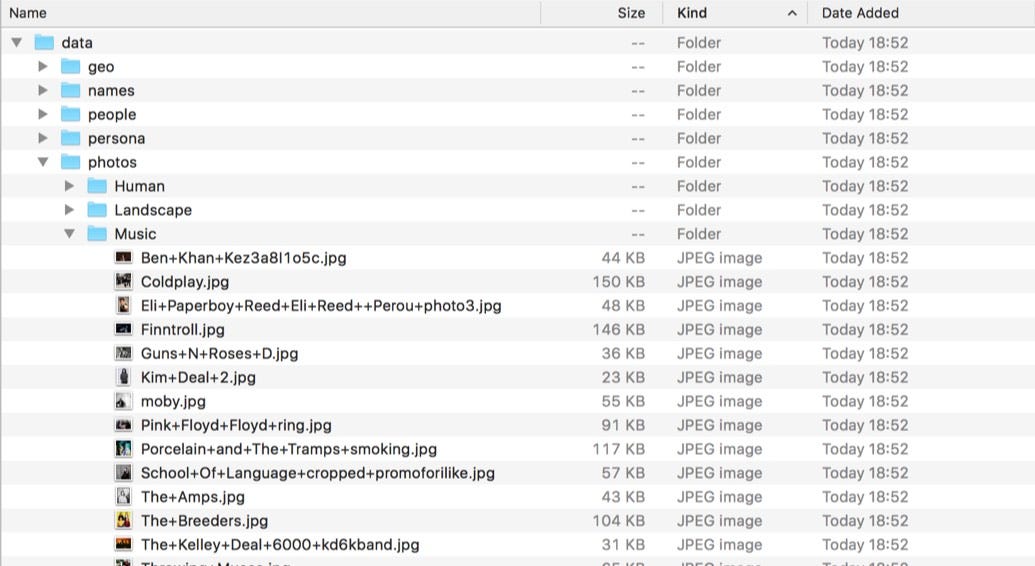Click the Music folder name label
The width and height of the screenshot is (1035, 566).
[135, 234]
